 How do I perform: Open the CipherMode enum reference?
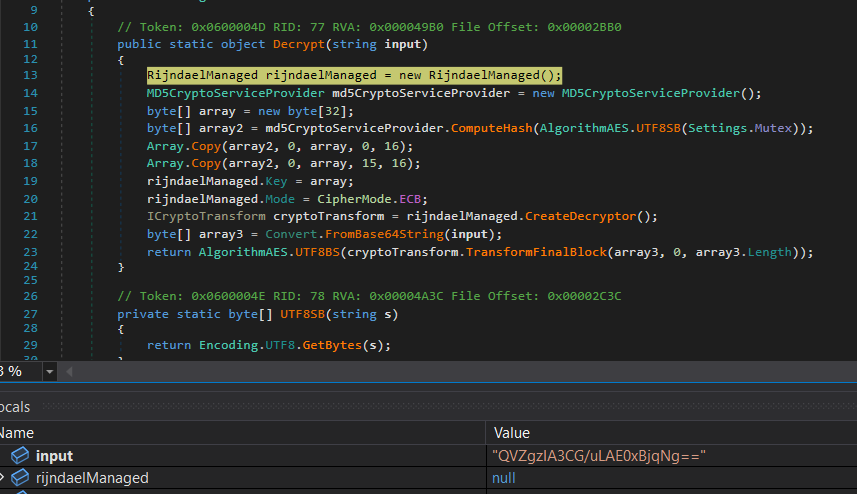(x=355, y=199)
